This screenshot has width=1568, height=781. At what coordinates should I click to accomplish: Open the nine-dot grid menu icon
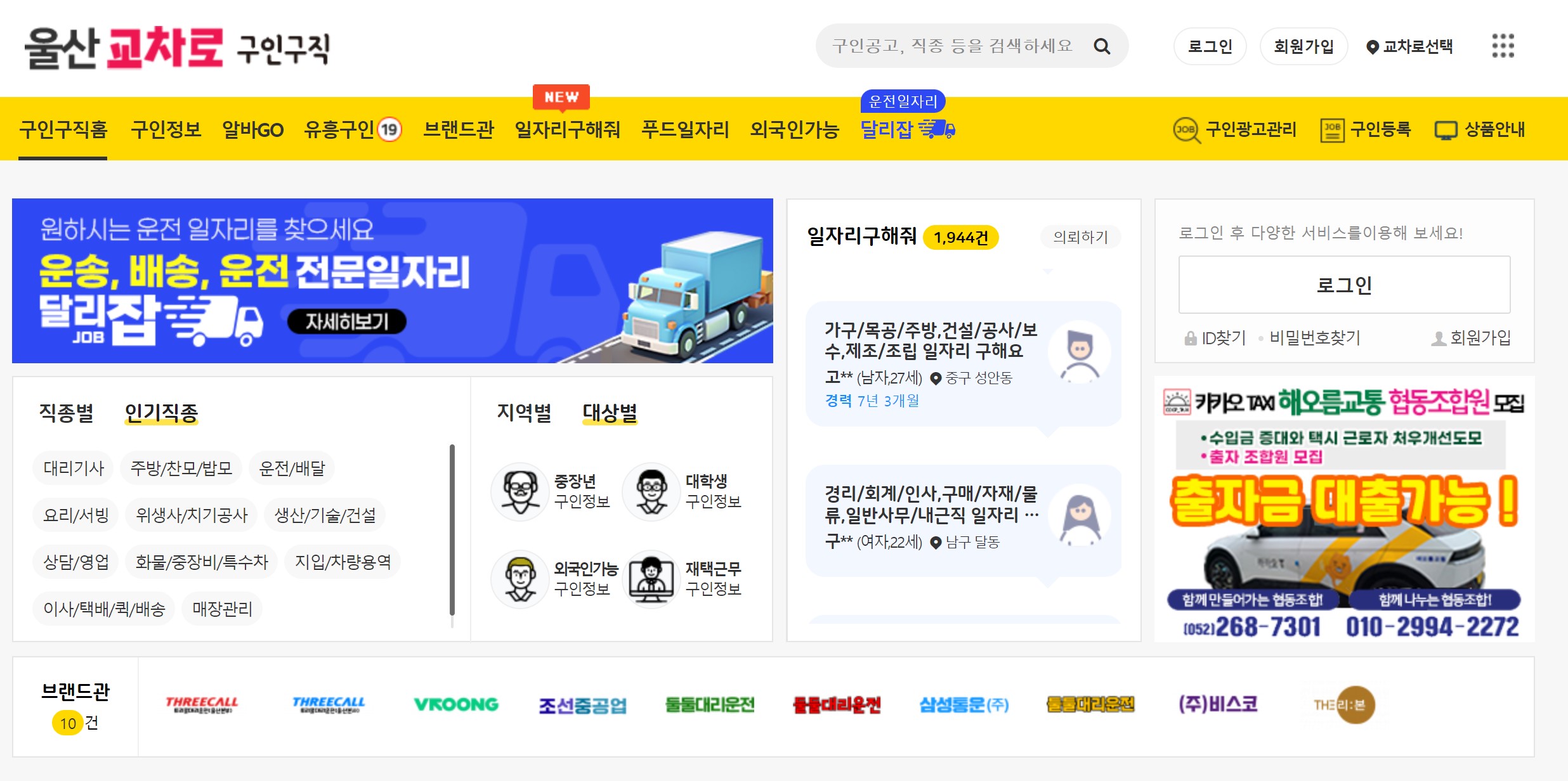coord(1503,46)
